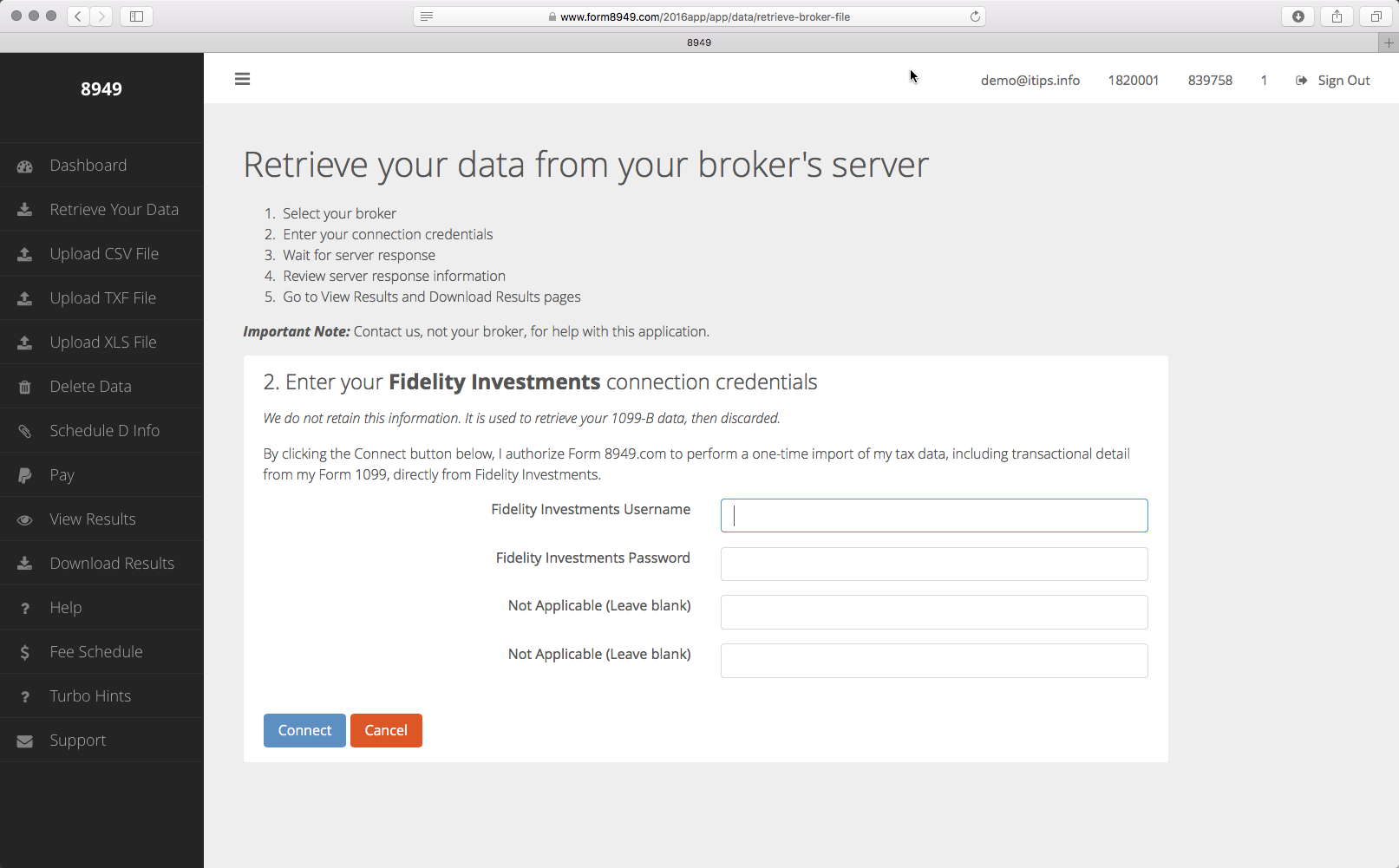Select the 8949 browser tab

click(699, 42)
